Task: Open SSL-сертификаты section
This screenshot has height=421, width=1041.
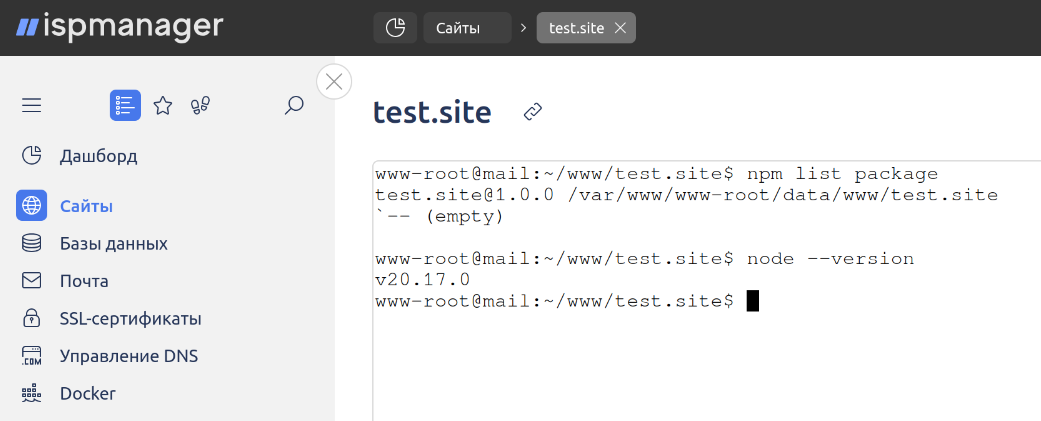Action: coord(130,319)
